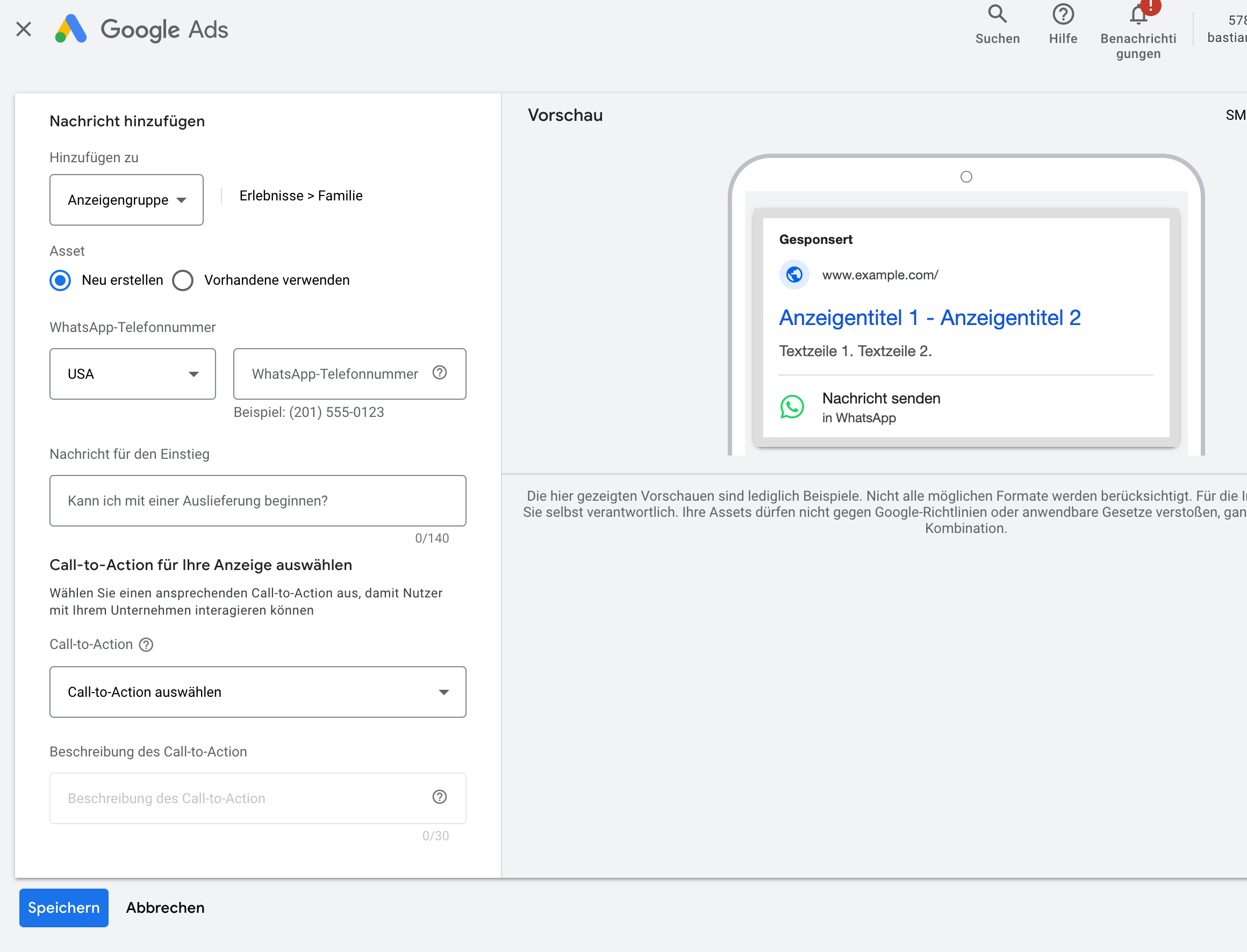Image resolution: width=1247 pixels, height=952 pixels.
Task: Focus the Nachricht für den Einstieg input
Action: [x=258, y=501]
